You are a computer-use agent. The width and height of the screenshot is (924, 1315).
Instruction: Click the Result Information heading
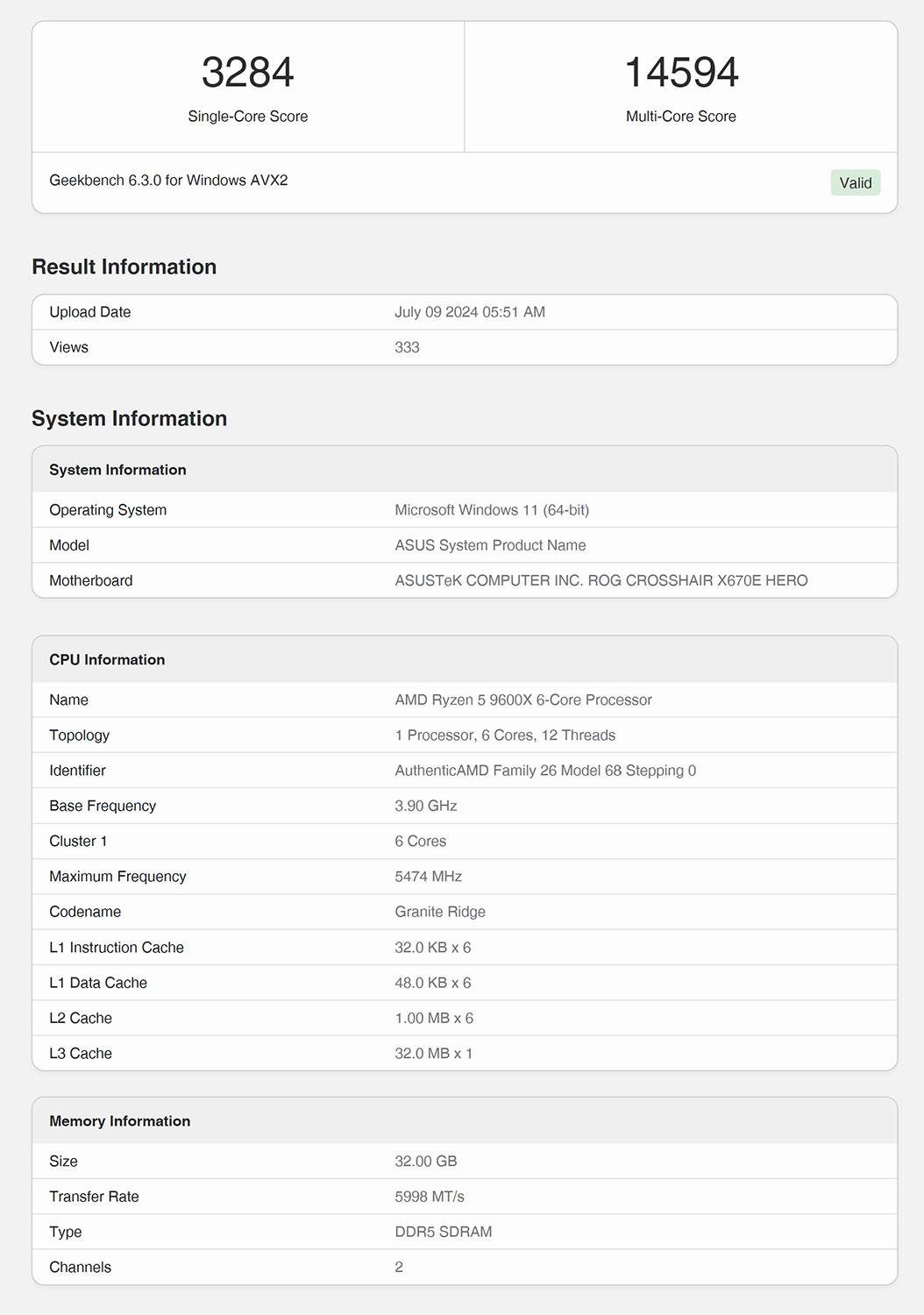[124, 267]
